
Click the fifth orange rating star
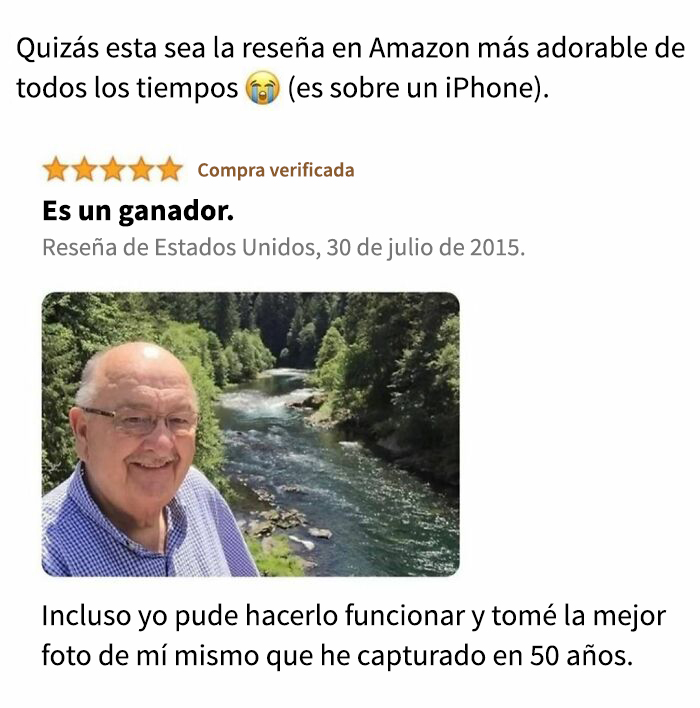170,169
